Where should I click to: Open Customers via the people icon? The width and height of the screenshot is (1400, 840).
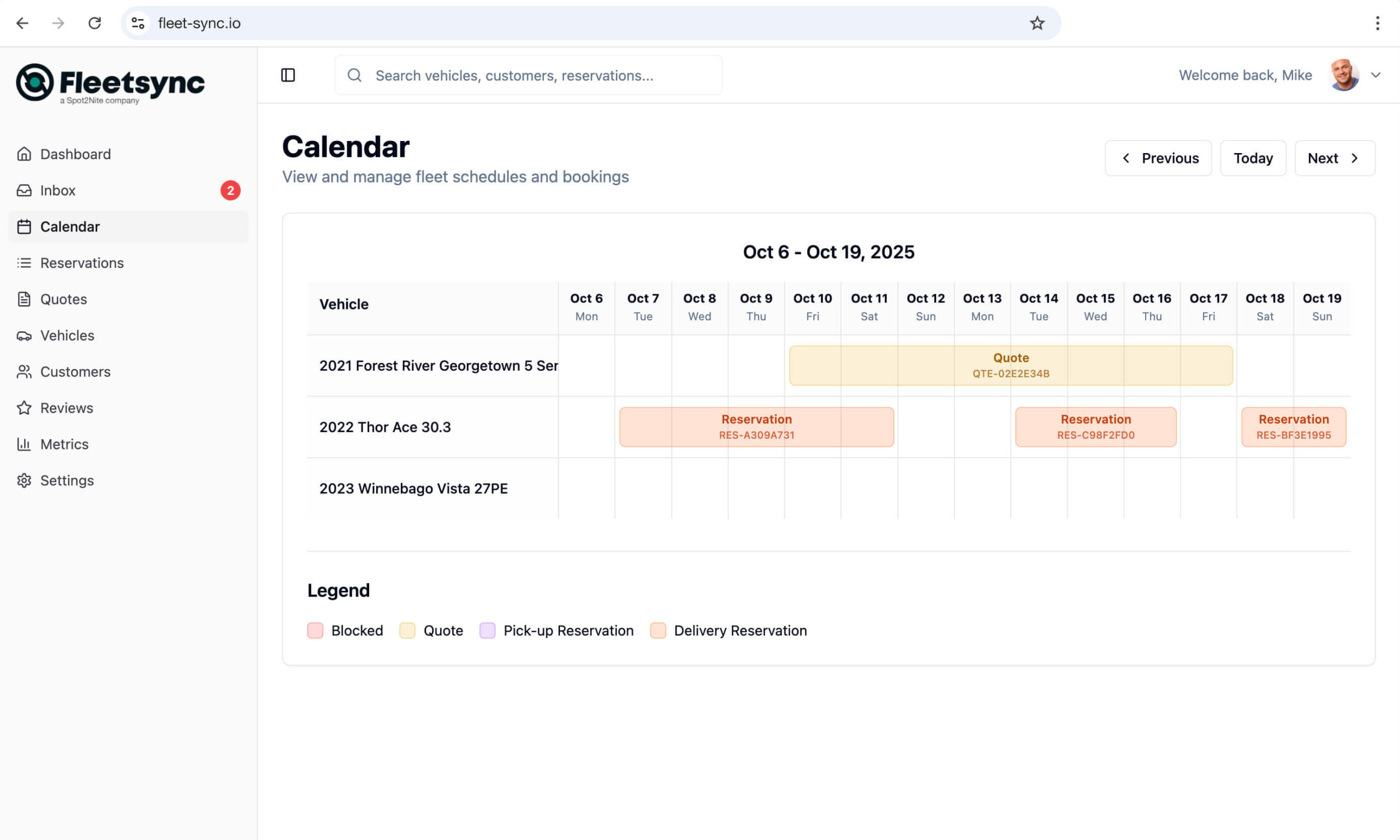click(x=24, y=371)
